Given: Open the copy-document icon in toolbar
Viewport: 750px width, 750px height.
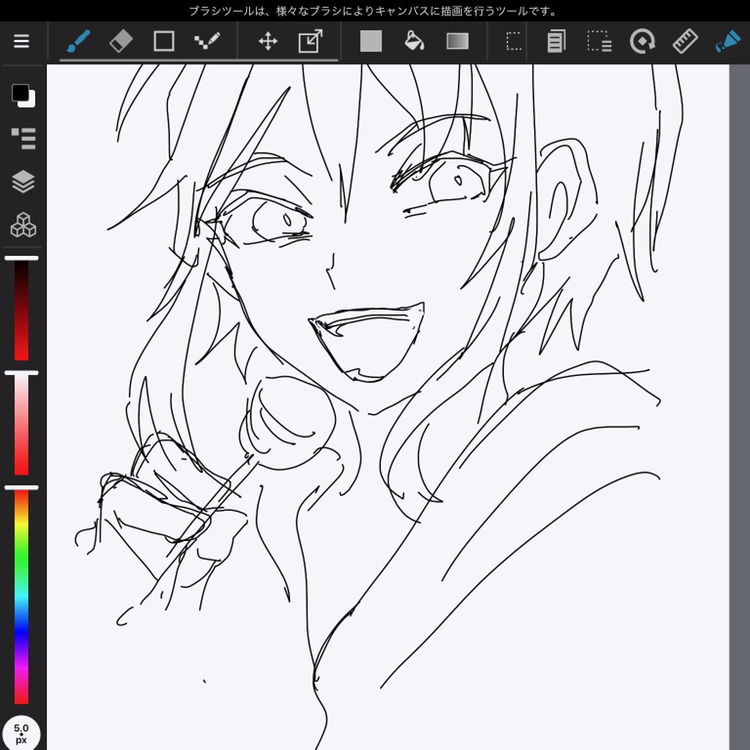Looking at the screenshot, I should (556, 41).
